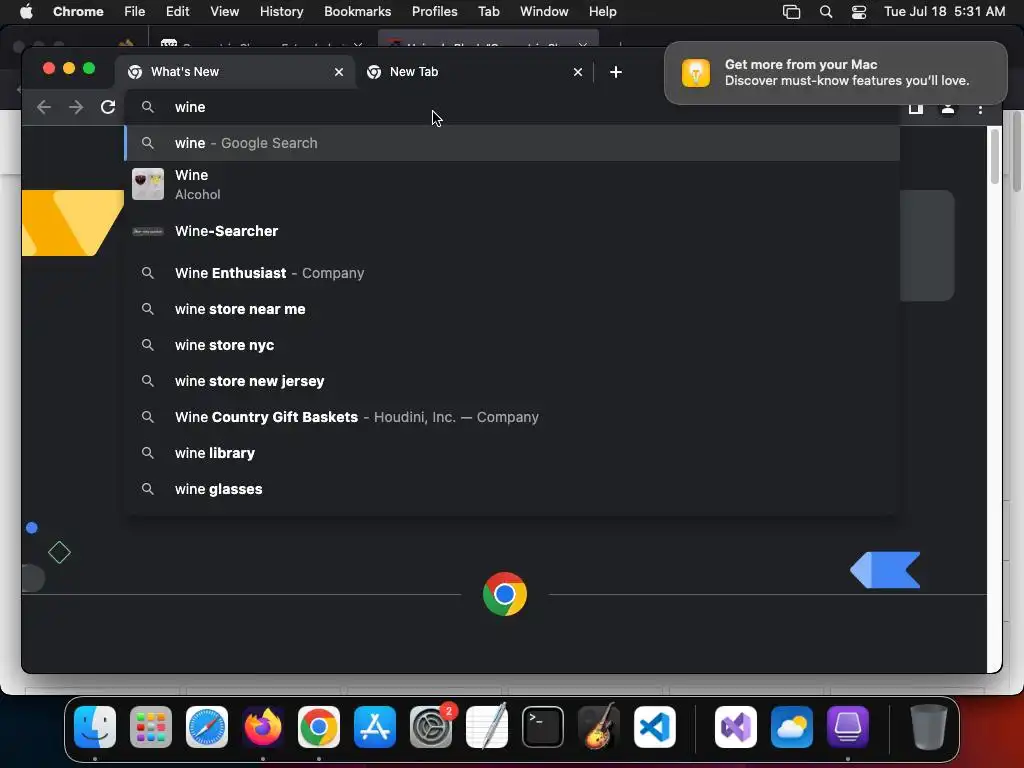Screen dimensions: 1024x768
Task: Pick 'wine store near me' suggestion
Action: [x=512, y=309]
